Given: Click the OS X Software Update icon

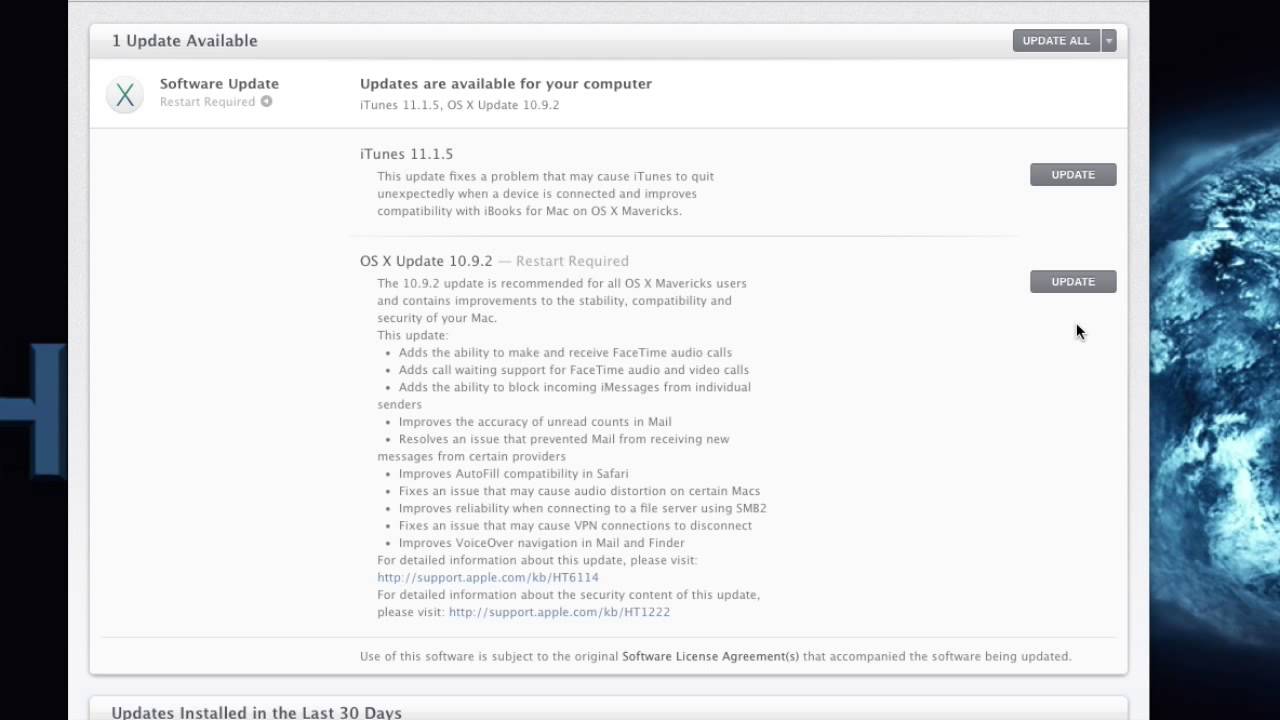Looking at the screenshot, I should pos(125,95).
